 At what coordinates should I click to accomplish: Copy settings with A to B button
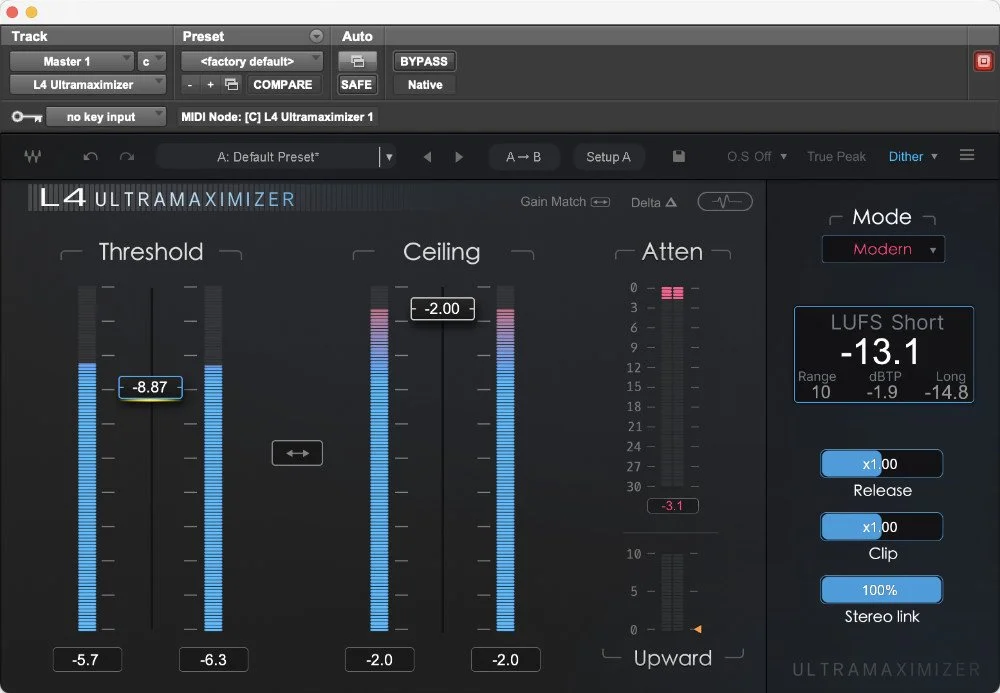524,157
